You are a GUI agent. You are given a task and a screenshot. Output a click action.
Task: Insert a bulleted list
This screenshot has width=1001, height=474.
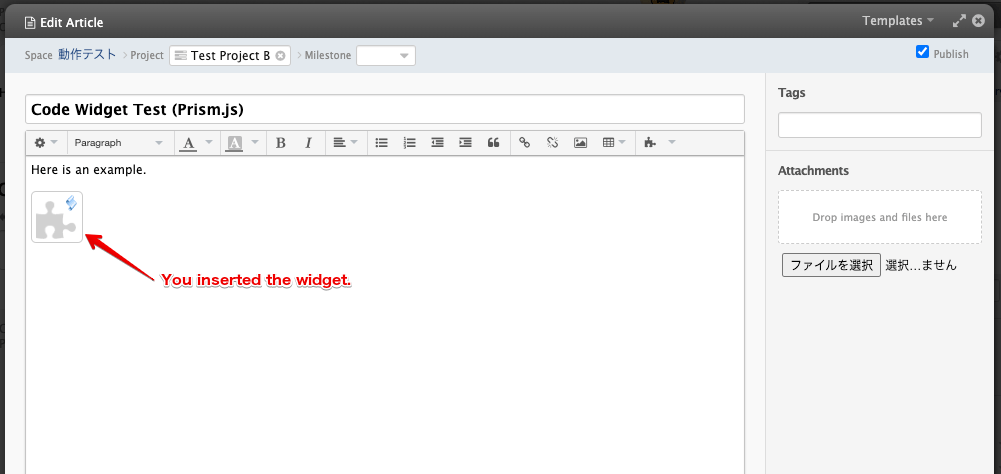[381, 143]
